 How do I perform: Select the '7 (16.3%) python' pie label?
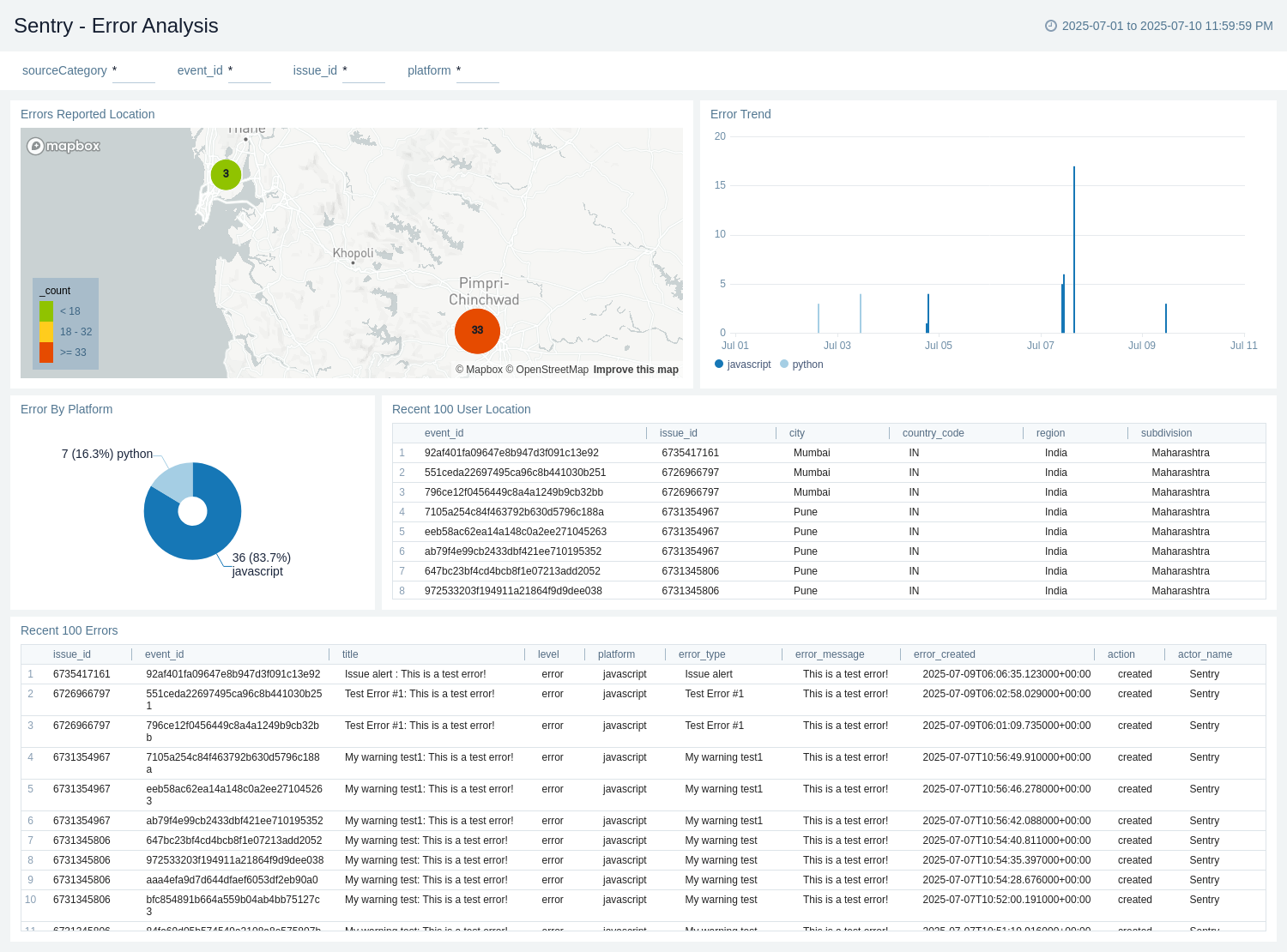pyautogui.click(x=106, y=454)
